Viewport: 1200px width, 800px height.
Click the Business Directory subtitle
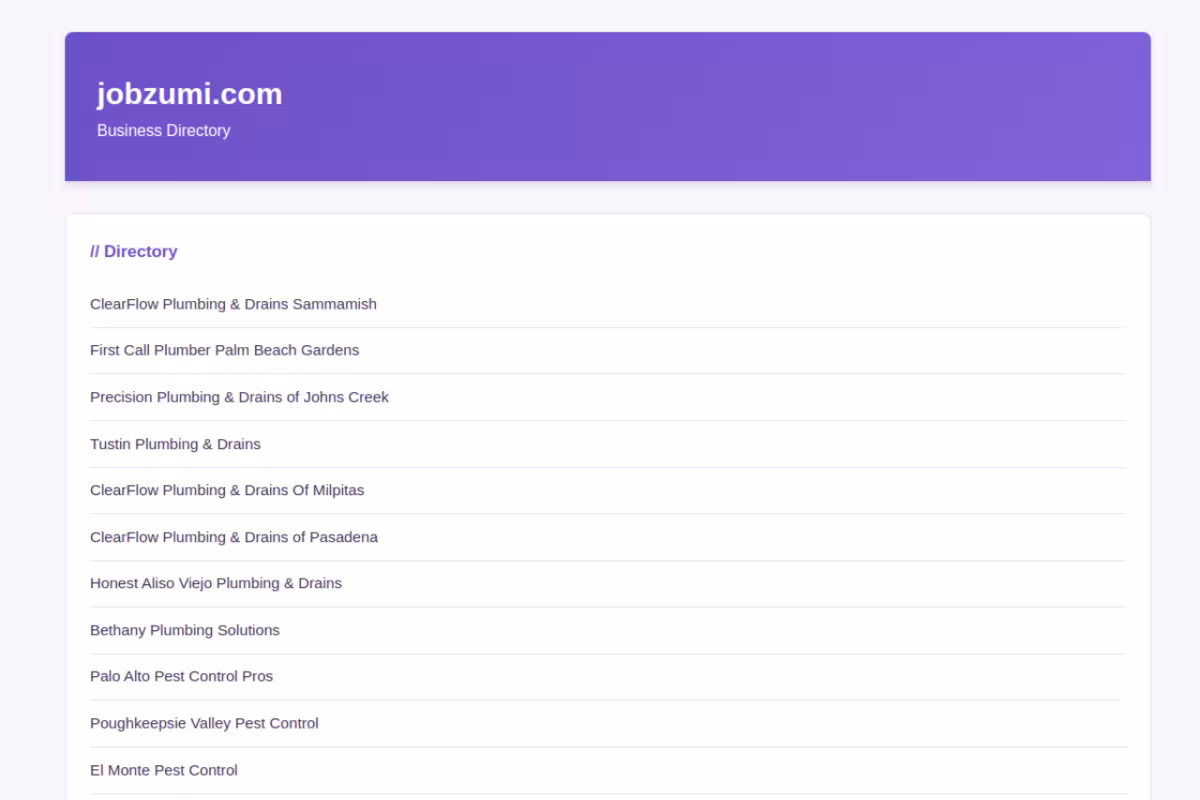[163, 130]
